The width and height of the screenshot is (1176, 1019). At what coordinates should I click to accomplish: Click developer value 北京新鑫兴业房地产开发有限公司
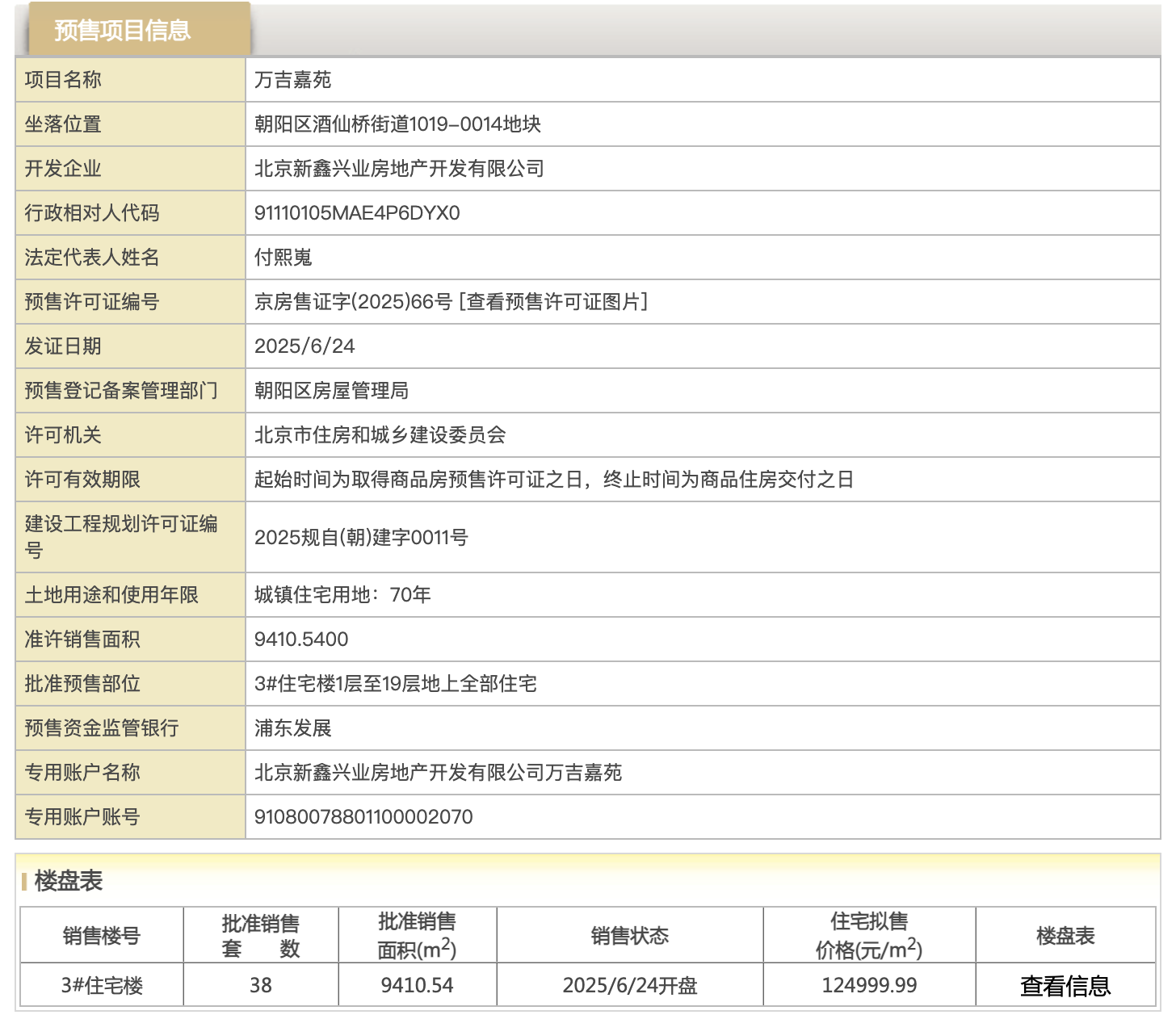(399, 169)
